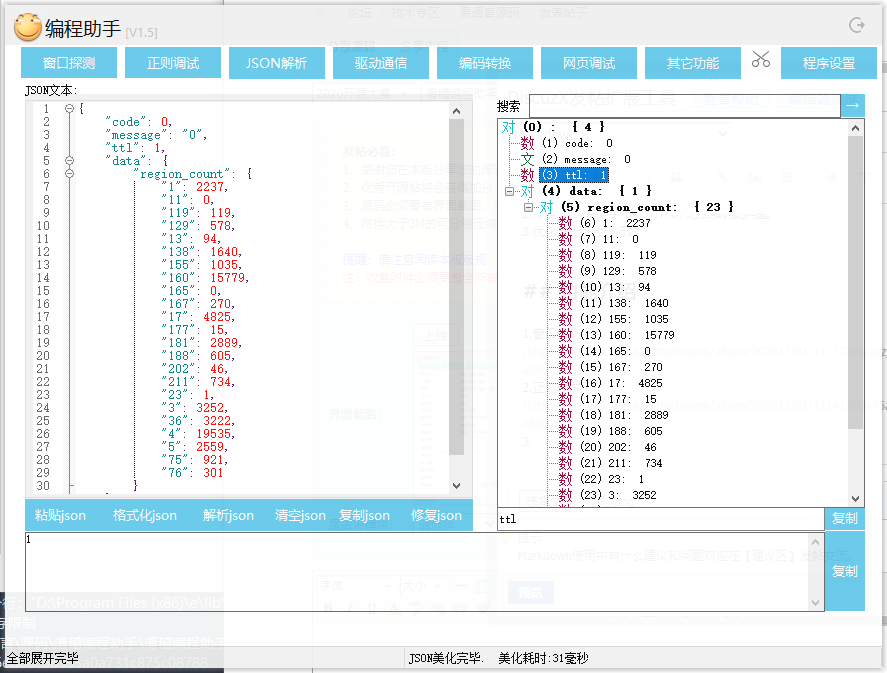Click the text type icon for message node
The width and height of the screenshot is (887, 673).
coord(527,159)
